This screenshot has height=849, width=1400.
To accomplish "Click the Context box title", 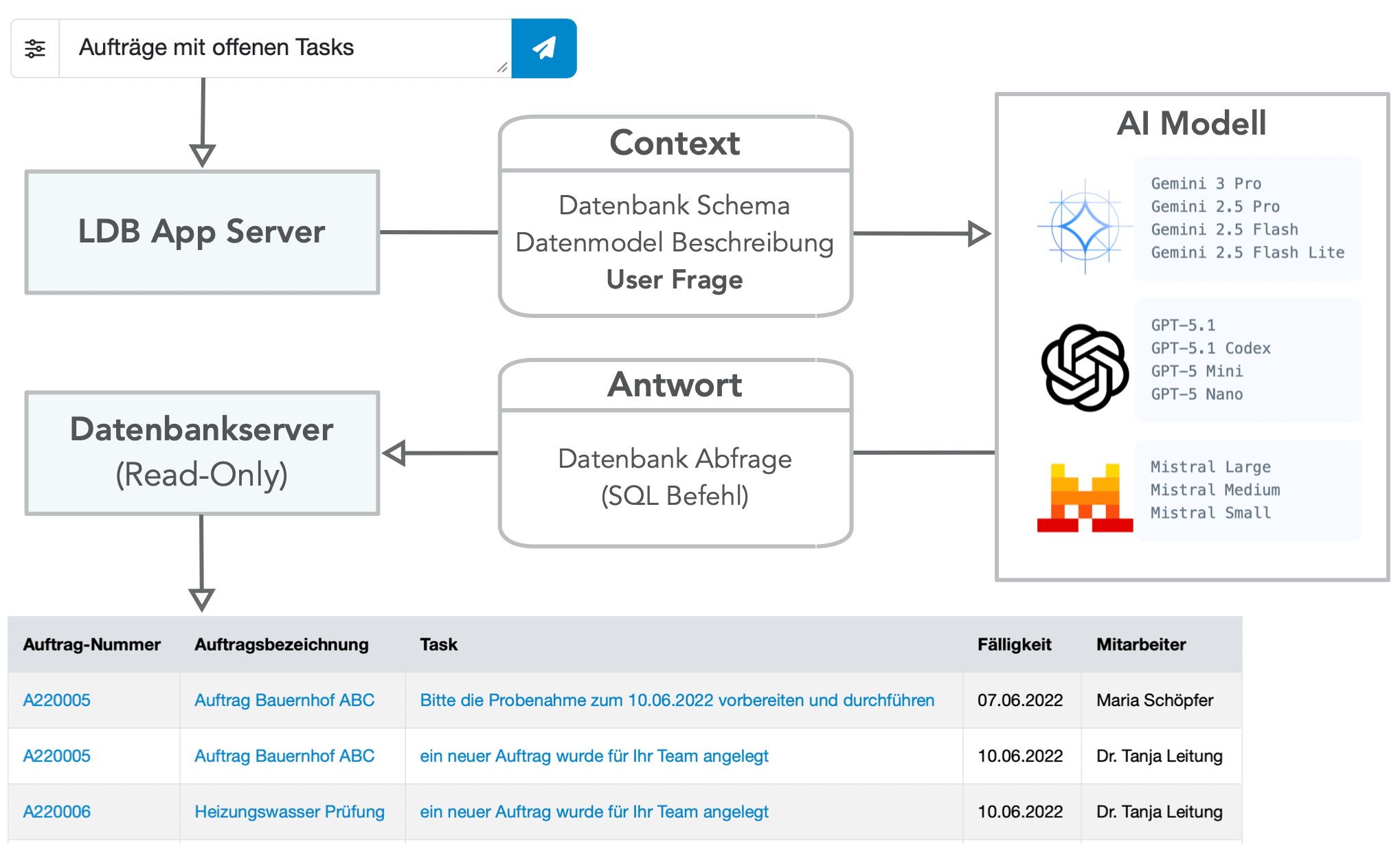I will [675, 143].
